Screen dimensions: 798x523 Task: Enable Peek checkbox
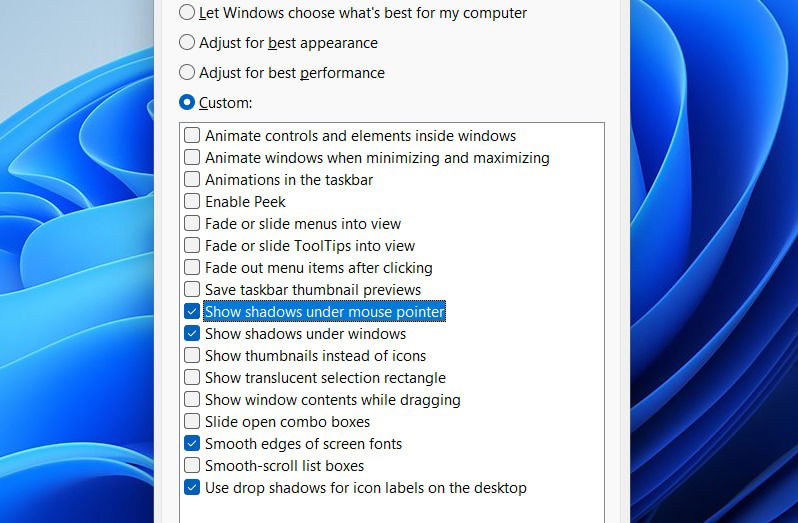(192, 201)
